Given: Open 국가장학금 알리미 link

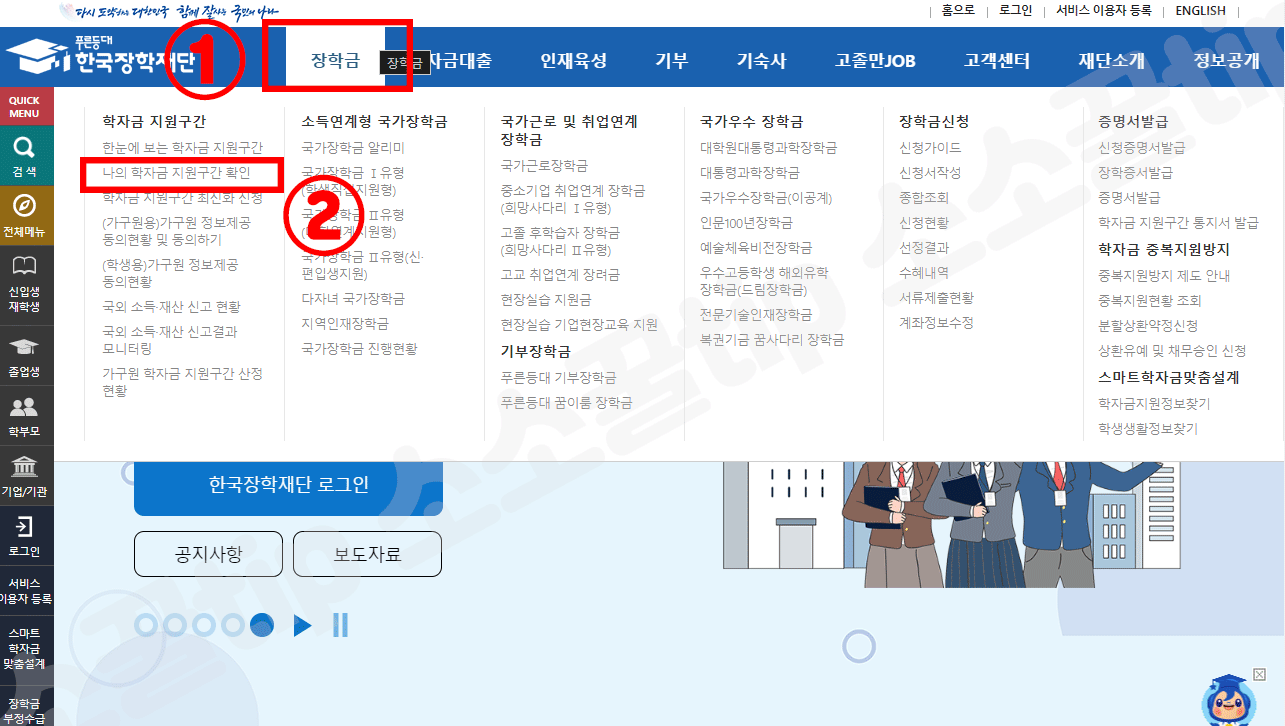Looking at the screenshot, I should (353, 147).
